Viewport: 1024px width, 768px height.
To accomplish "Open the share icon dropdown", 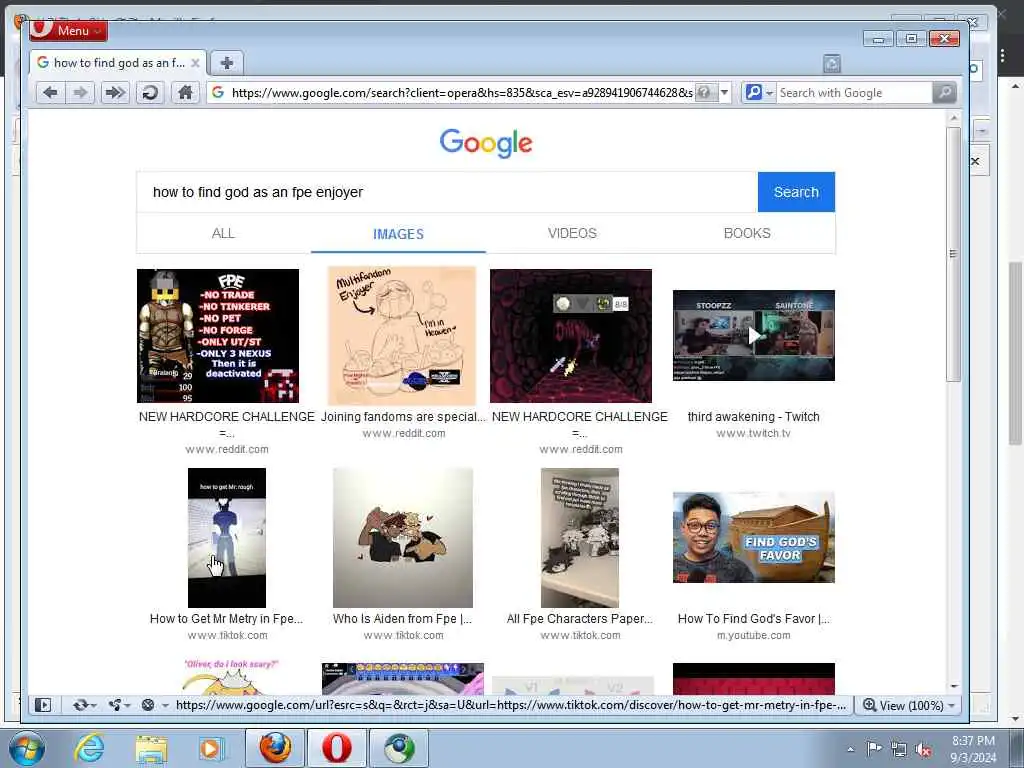I will click(x=120, y=705).
